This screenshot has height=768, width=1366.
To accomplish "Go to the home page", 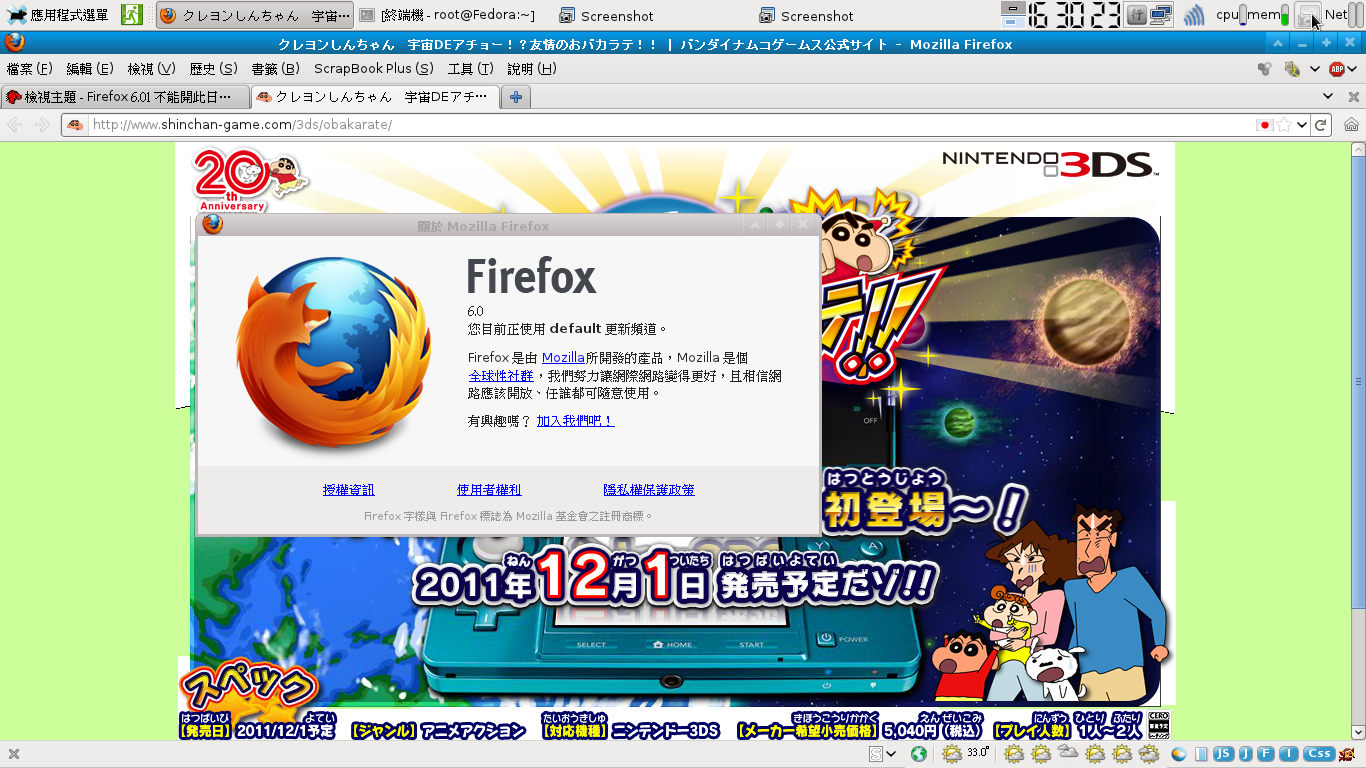I will tap(1351, 125).
